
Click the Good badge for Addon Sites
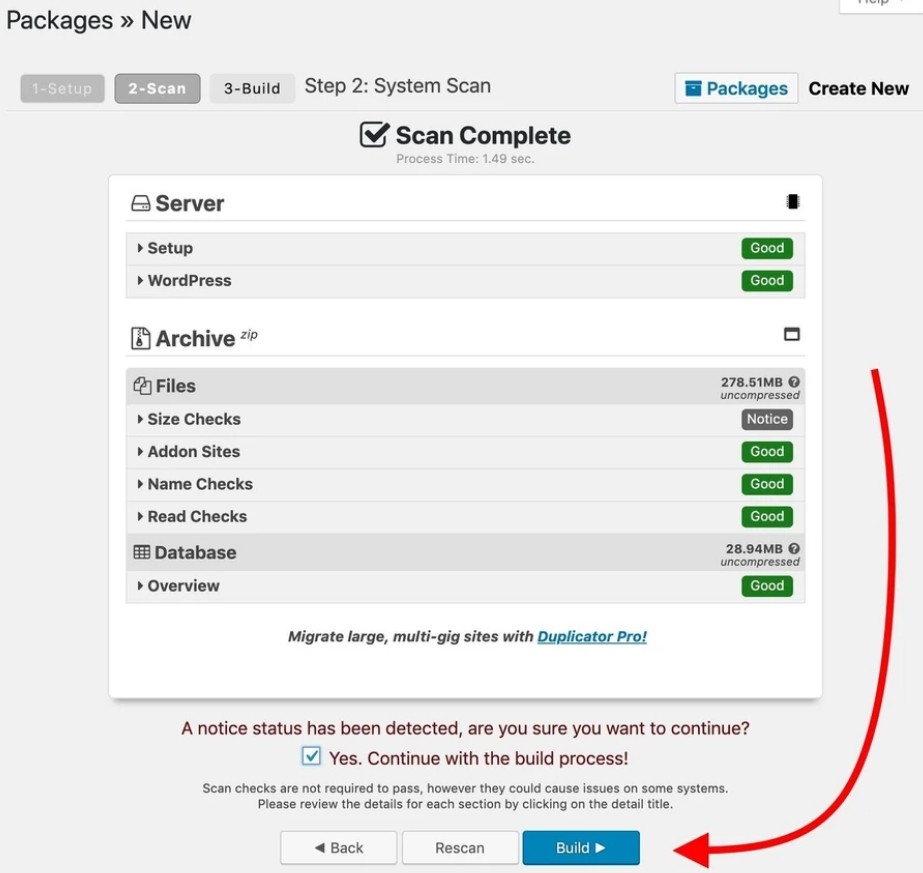767,452
